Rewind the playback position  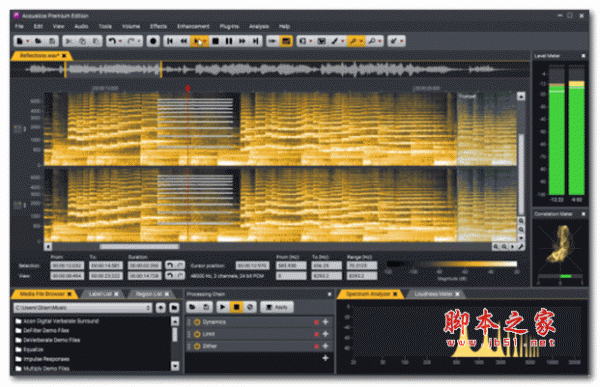(184, 41)
